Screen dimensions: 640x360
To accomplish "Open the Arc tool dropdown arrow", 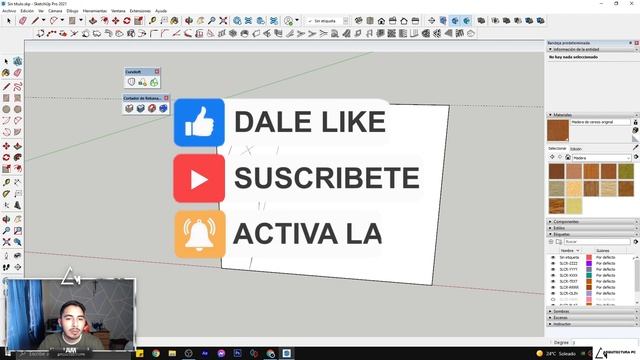I will (x=62, y=20).
